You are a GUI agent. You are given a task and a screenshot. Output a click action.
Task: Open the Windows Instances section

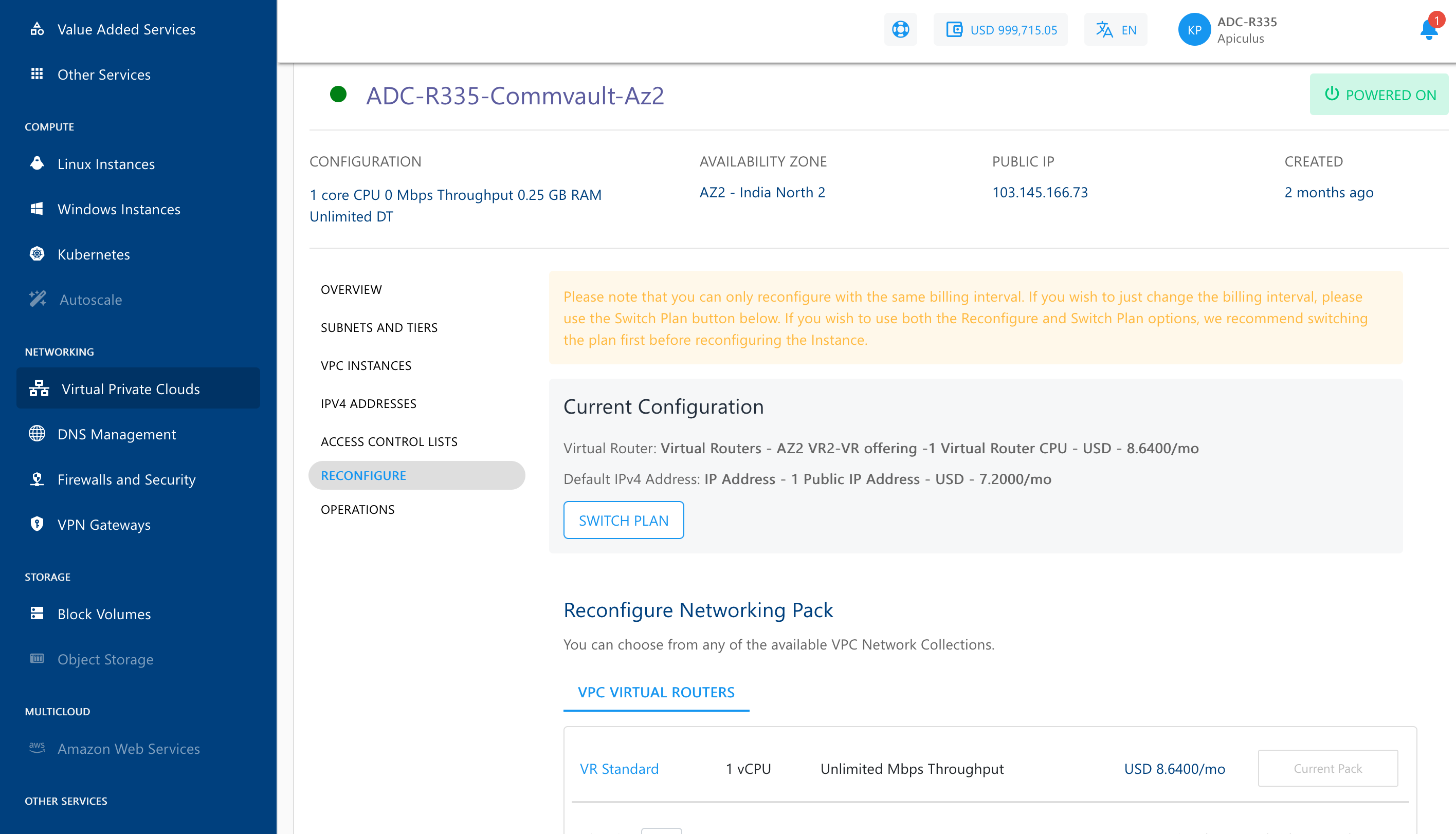coord(119,209)
